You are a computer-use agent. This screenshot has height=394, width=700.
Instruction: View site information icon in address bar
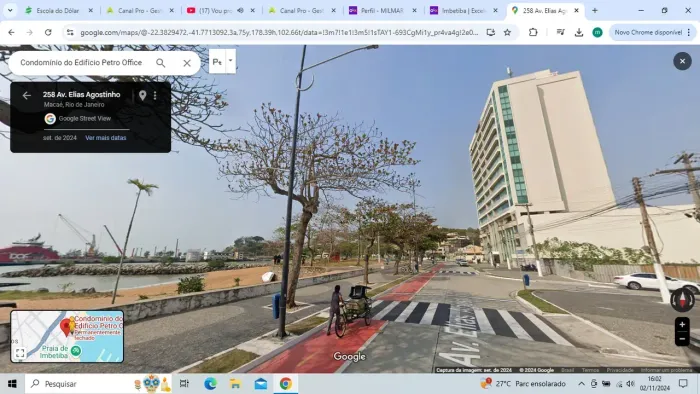70,32
